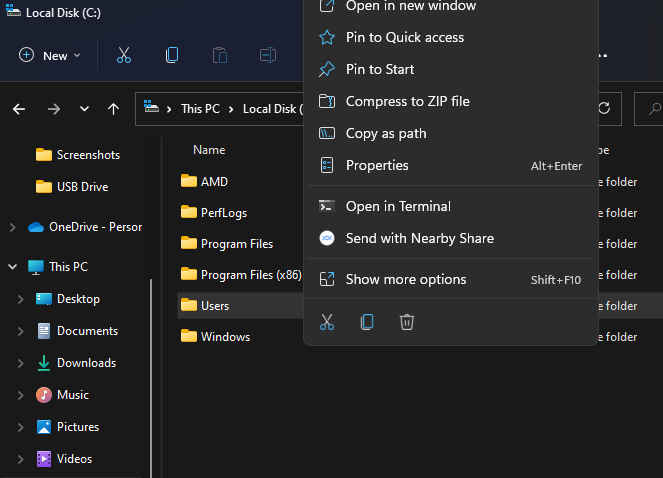Viewport: 663px width, 478px height.
Task: Expand the Desktop tree node
Action: (20, 299)
